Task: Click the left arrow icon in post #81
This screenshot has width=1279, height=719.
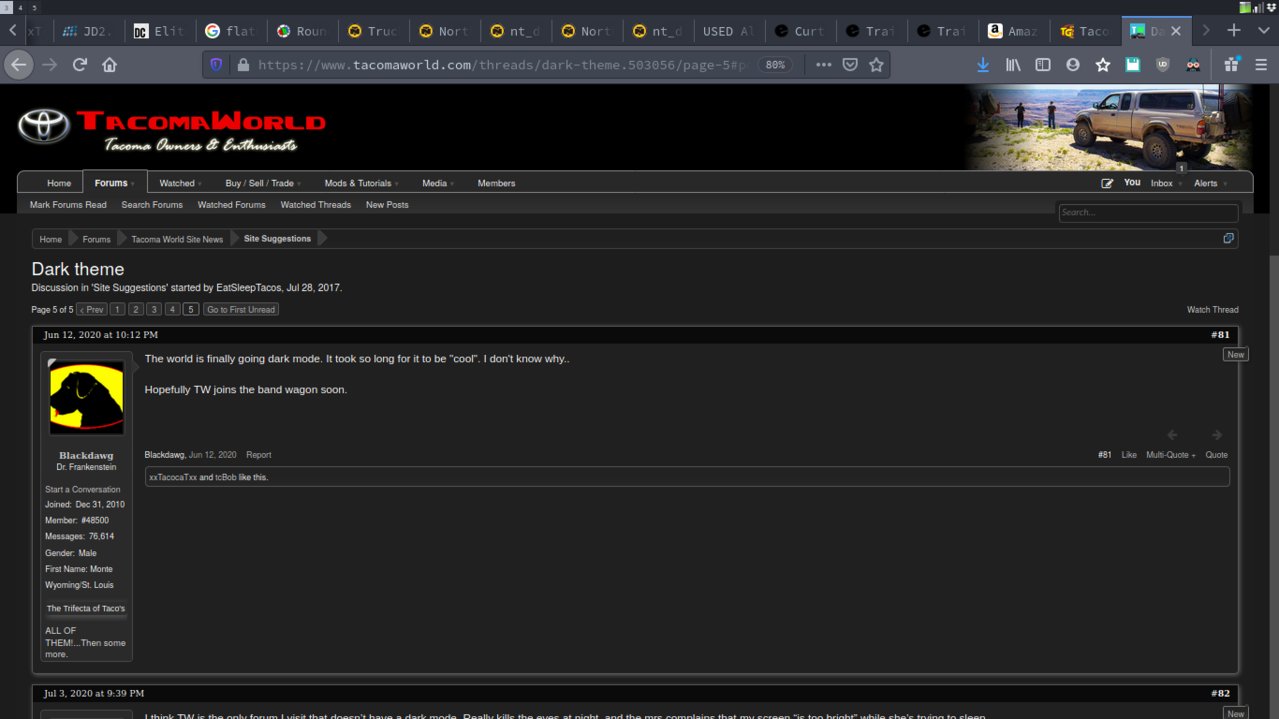Action: coord(1172,435)
